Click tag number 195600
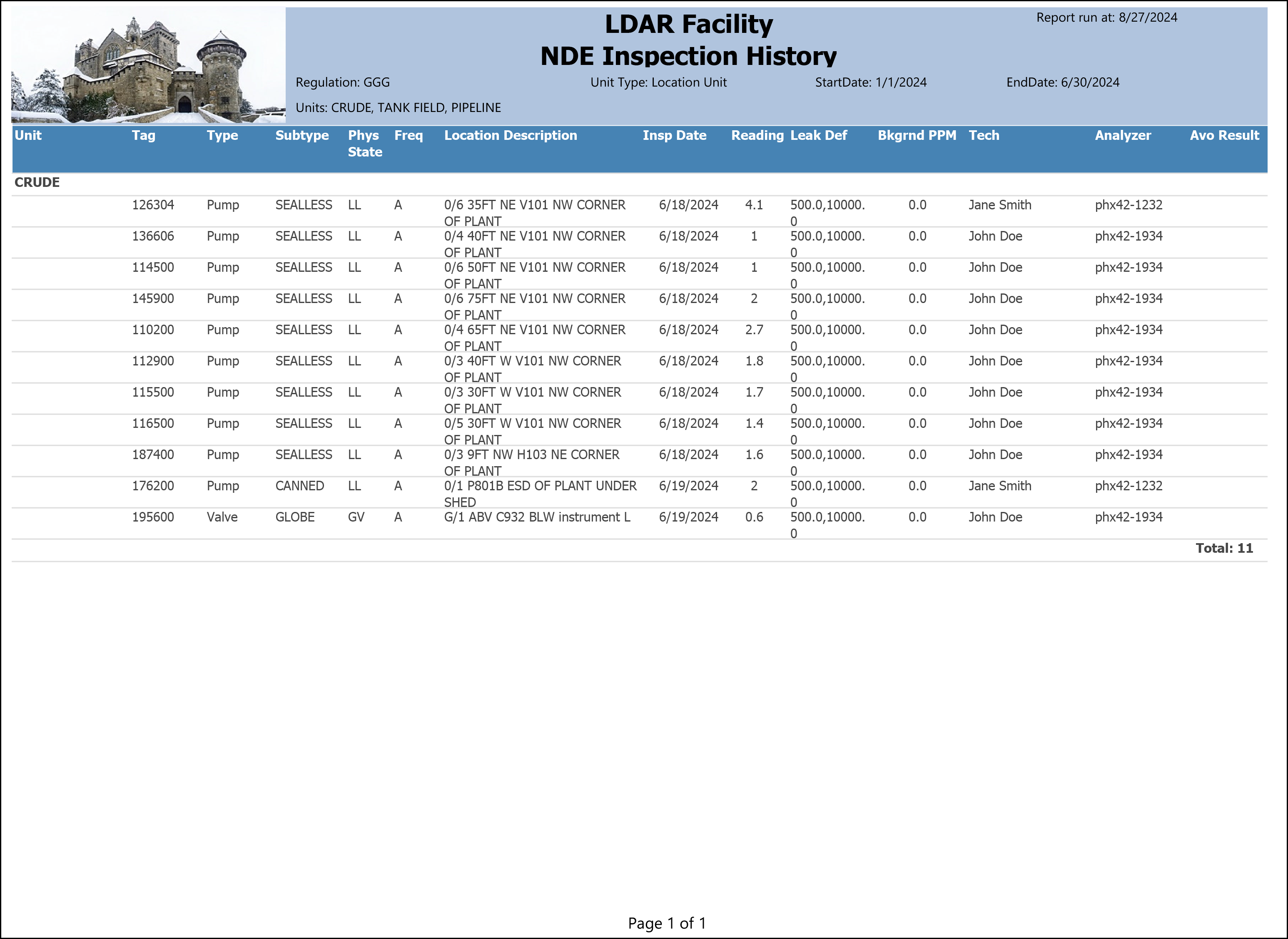Image resolution: width=1288 pixels, height=939 pixels. pyautogui.click(x=153, y=518)
